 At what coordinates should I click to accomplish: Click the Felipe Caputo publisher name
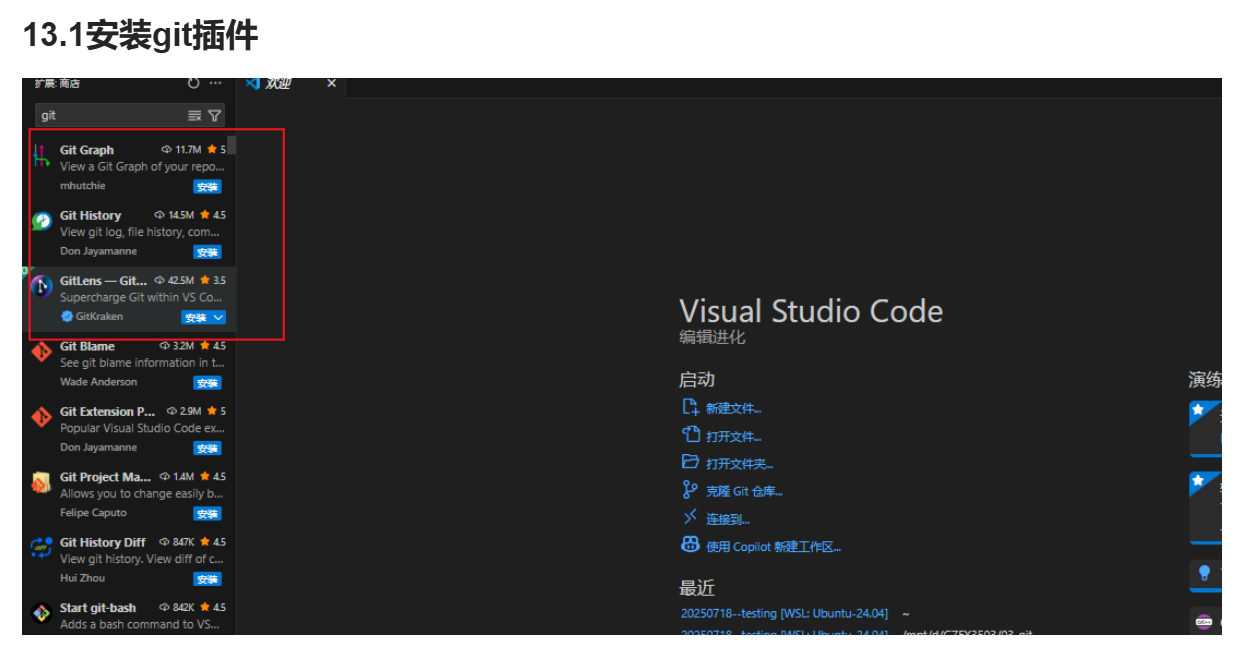click(93, 513)
